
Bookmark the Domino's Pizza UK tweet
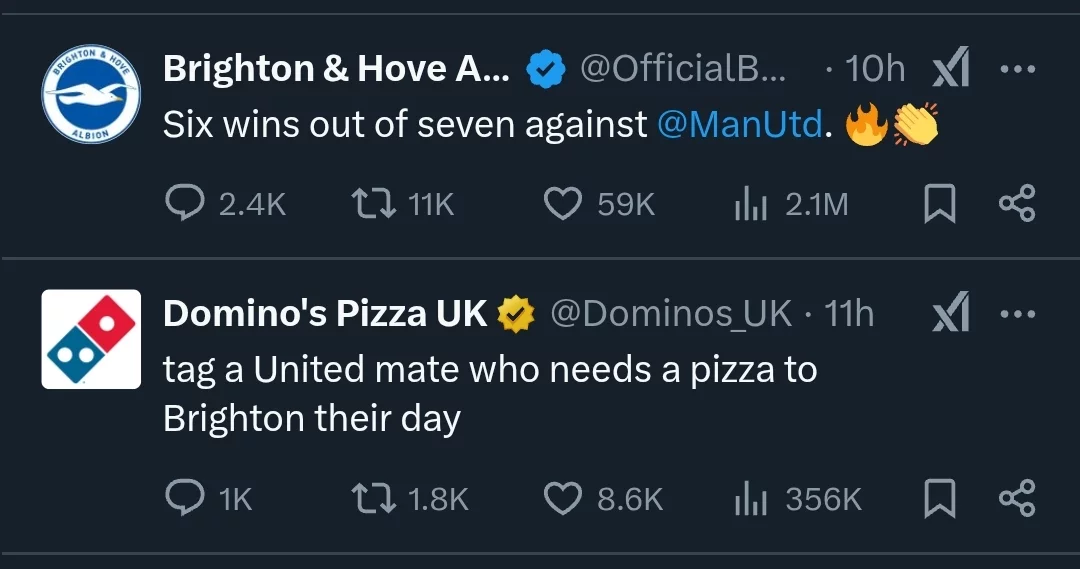click(937, 498)
